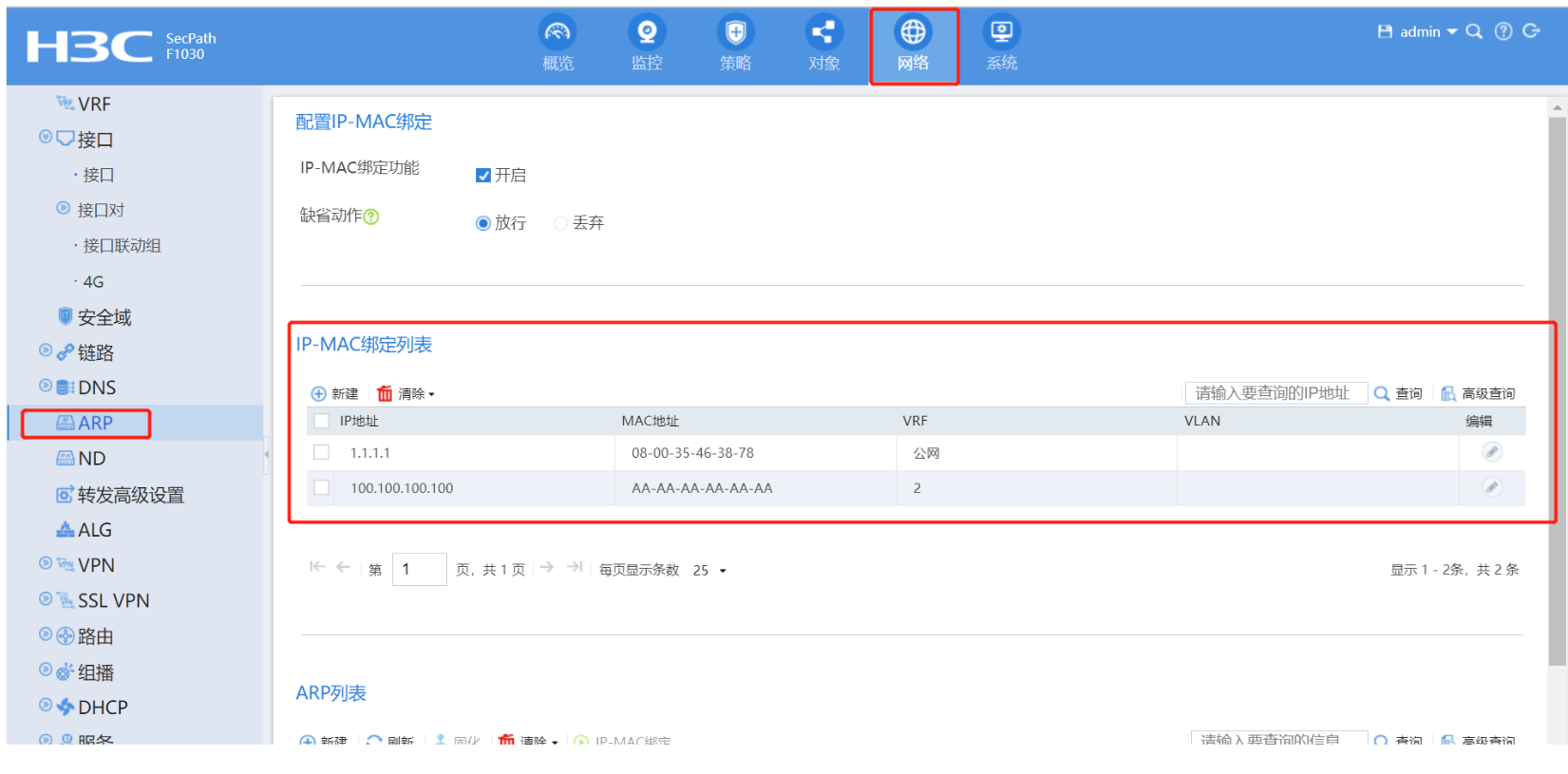Tick the checkbox for row 100.100.100.100
1568x774 pixels.
[x=321, y=487]
